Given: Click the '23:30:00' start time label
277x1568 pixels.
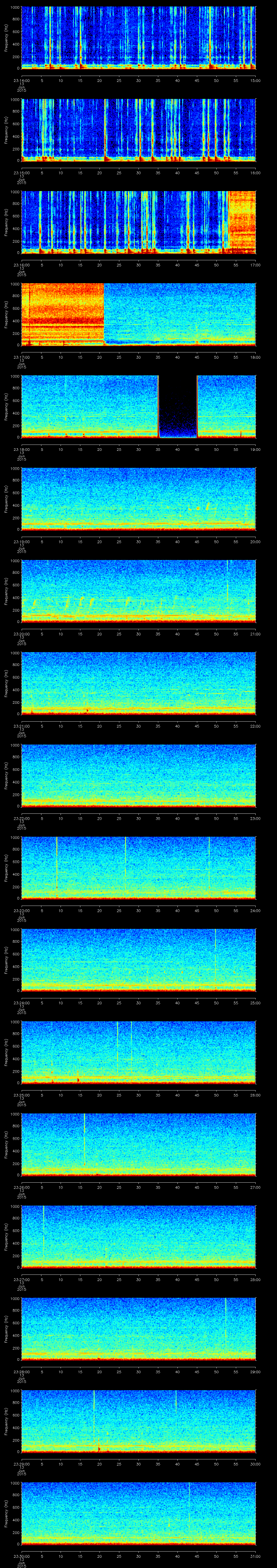Looking at the screenshot, I should (21, 1556).
